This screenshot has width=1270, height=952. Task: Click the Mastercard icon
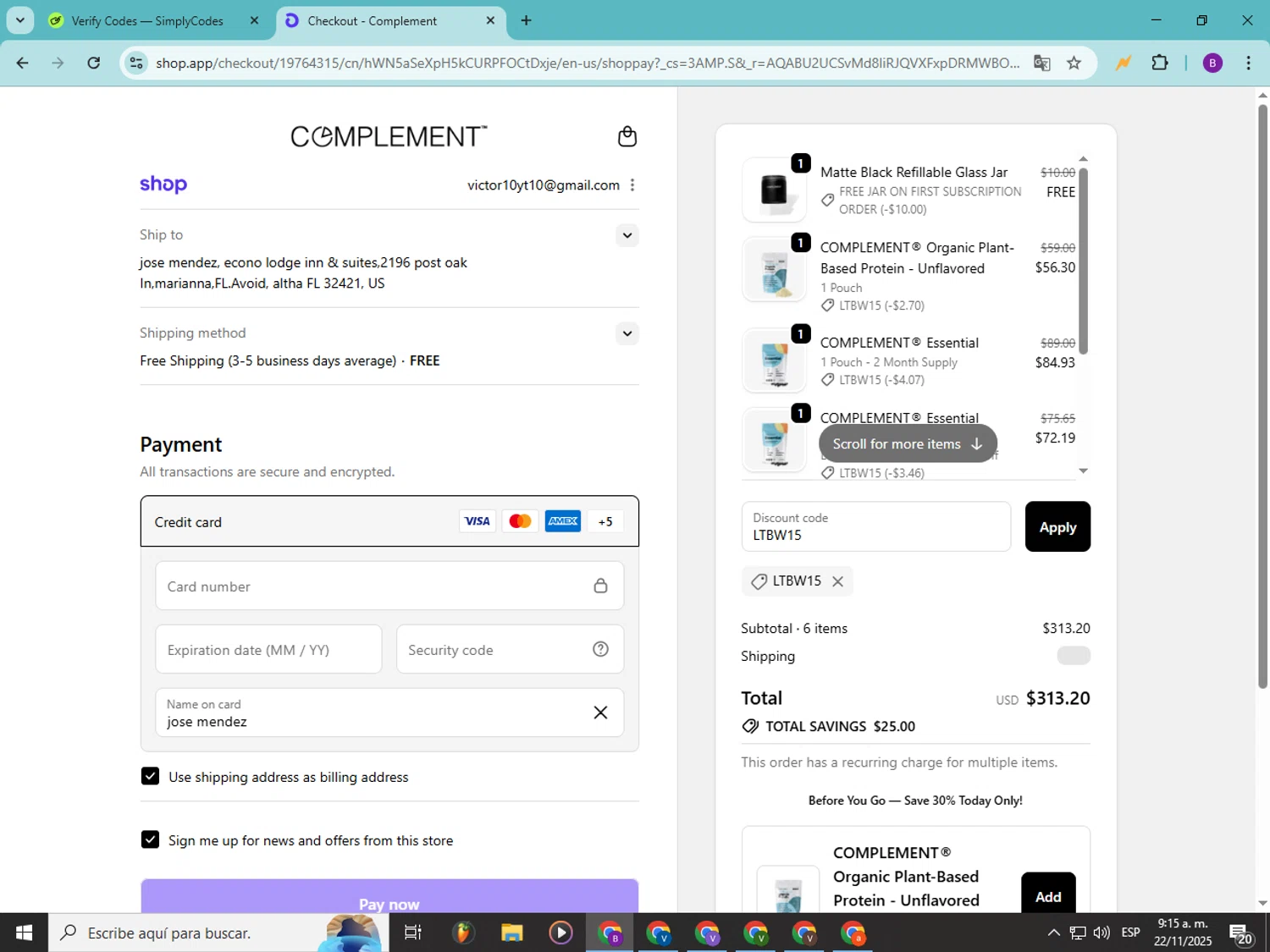pos(520,521)
